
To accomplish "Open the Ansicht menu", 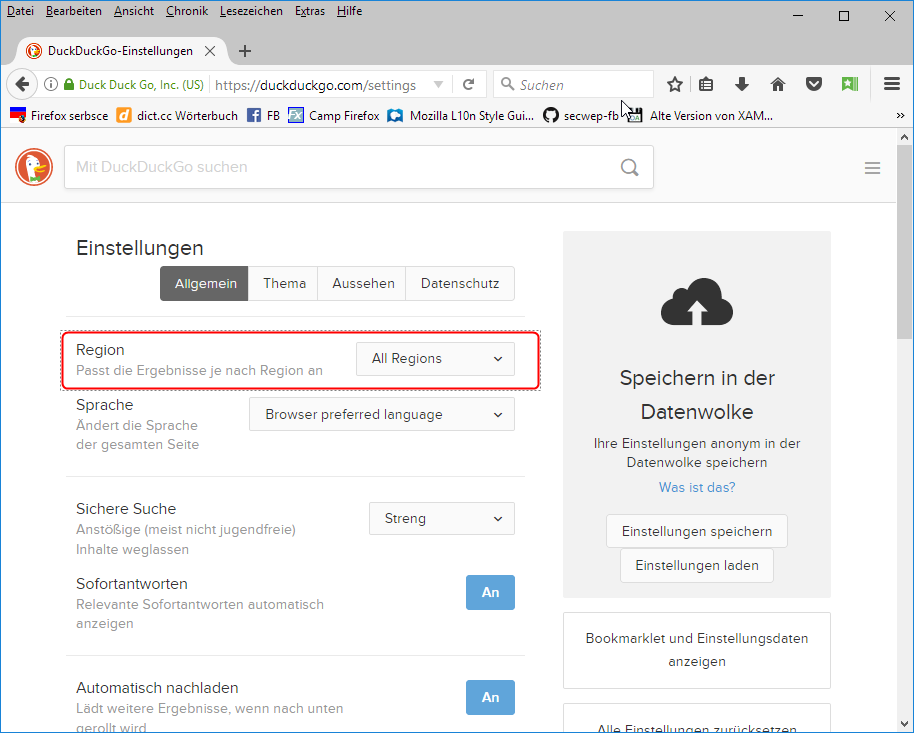I will point(133,11).
